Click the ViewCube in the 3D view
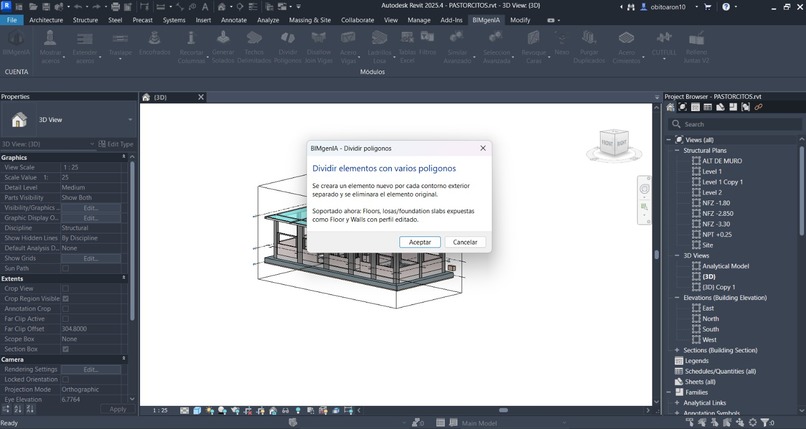Viewport: 806px width, 429px height. 614,142
